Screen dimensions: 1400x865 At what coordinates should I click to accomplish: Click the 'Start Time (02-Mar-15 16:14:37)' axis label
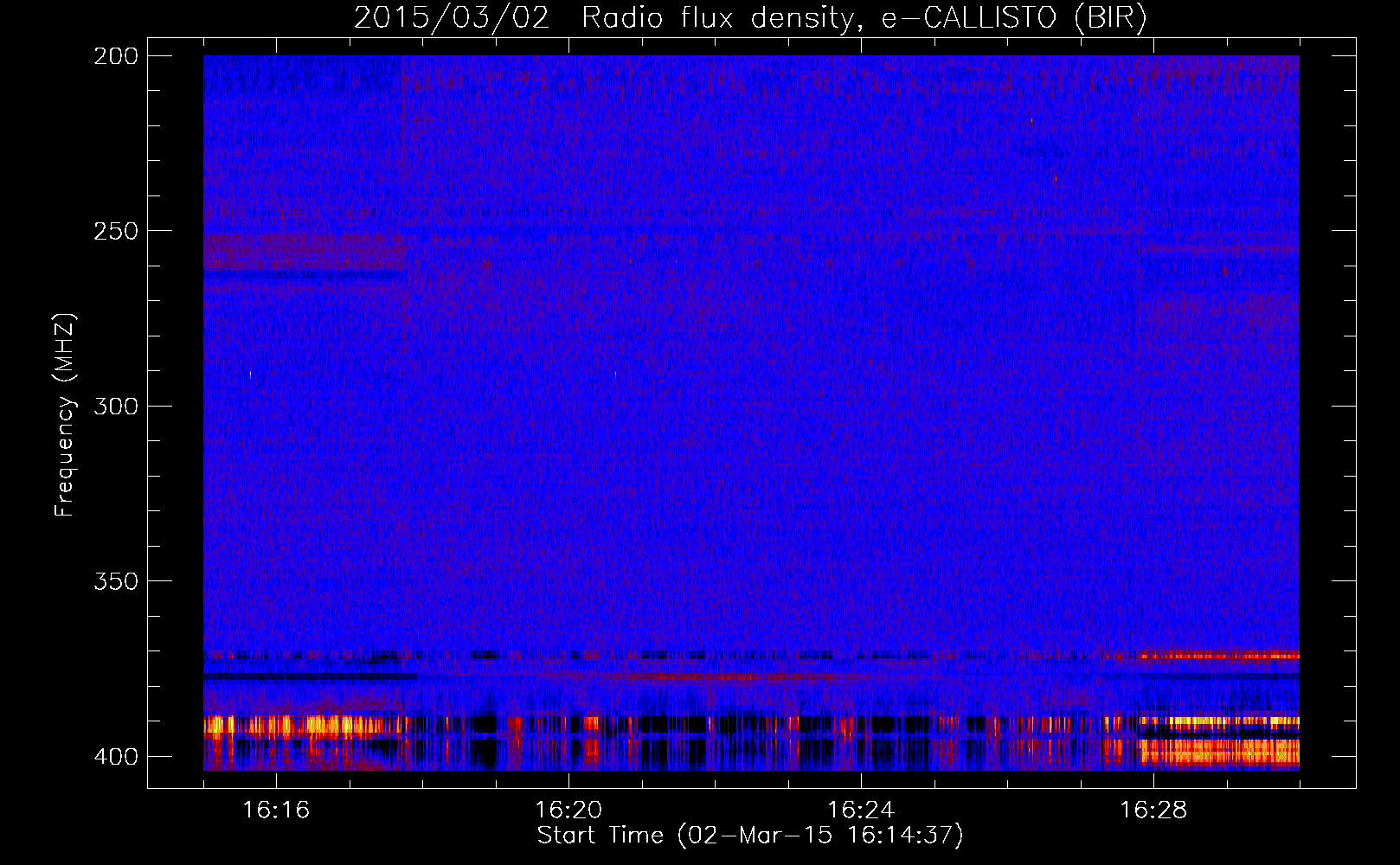click(x=750, y=836)
